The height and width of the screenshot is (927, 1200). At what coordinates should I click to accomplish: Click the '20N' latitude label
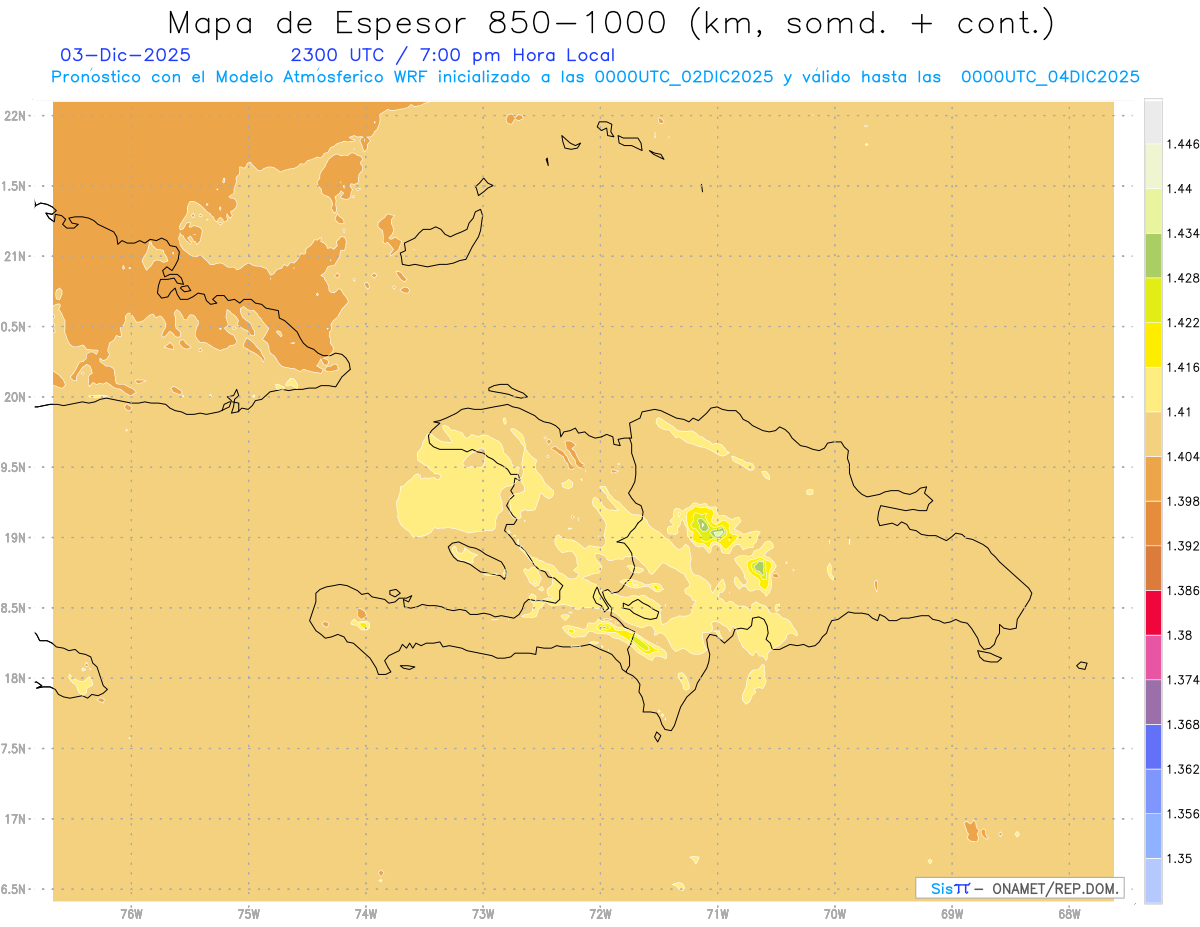tap(15, 397)
